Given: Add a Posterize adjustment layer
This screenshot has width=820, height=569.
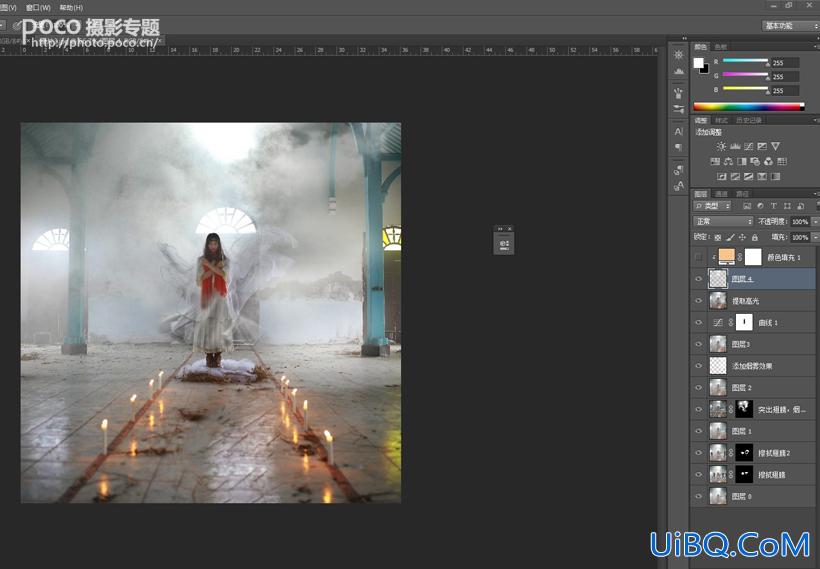Looking at the screenshot, I should [735, 177].
